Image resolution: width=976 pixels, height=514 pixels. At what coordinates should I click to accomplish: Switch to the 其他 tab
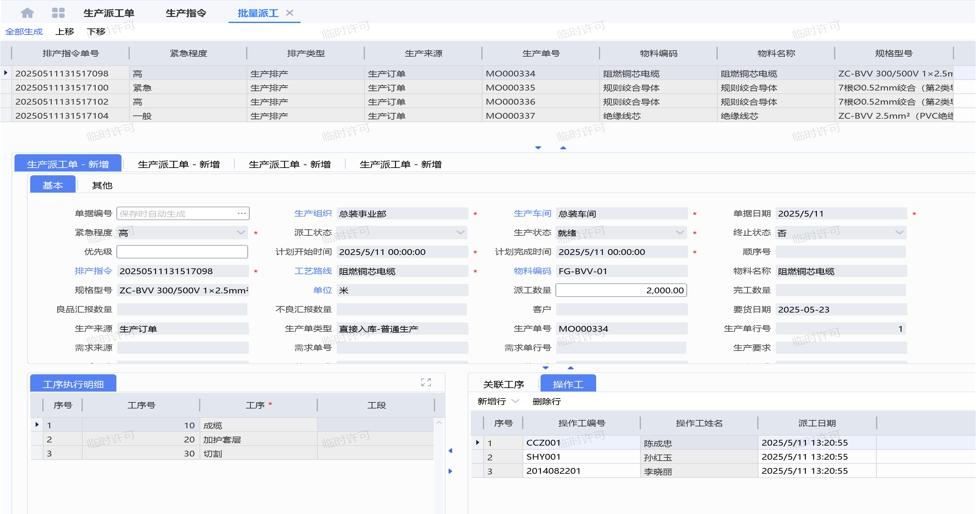102,185
